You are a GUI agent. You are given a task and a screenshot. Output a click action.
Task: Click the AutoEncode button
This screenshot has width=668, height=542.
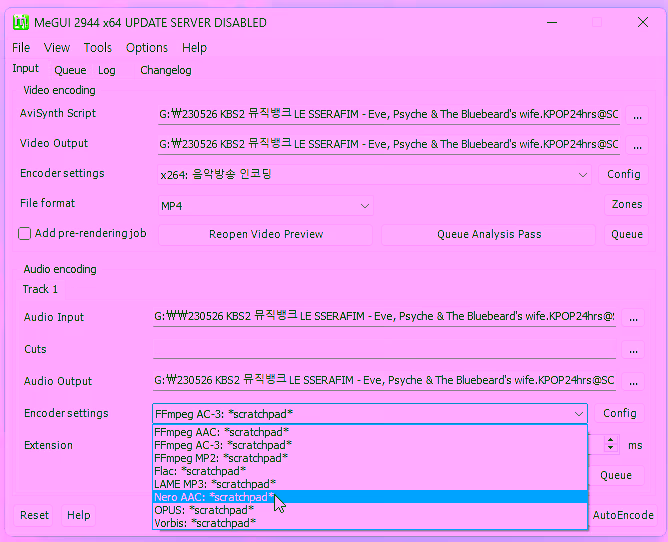tap(623, 515)
